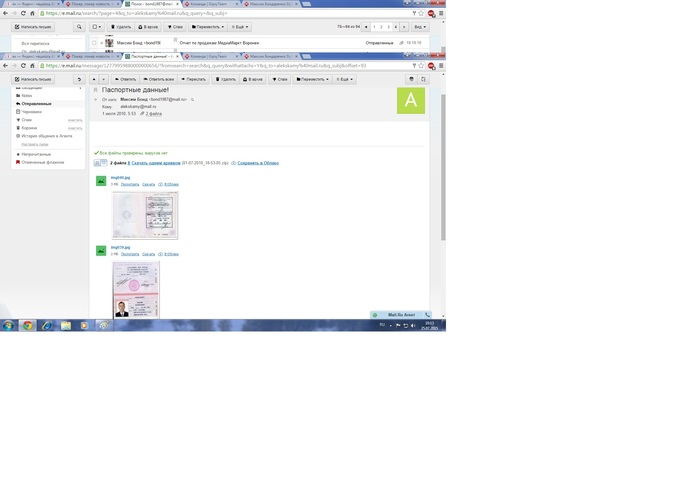Click 'Посмотреть' under img040.jpg
Image resolution: width=700 pixels, height=485 pixels.
130,184
